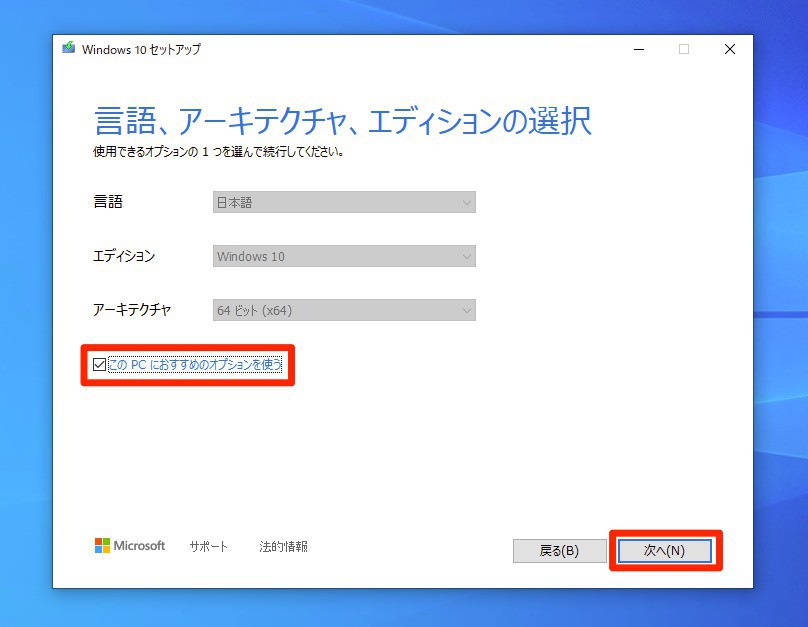Viewport: 808px width, 627px height.
Task: Uncheck 'この PC におすすめのオプションを使う' checkbox
Action: click(x=99, y=365)
